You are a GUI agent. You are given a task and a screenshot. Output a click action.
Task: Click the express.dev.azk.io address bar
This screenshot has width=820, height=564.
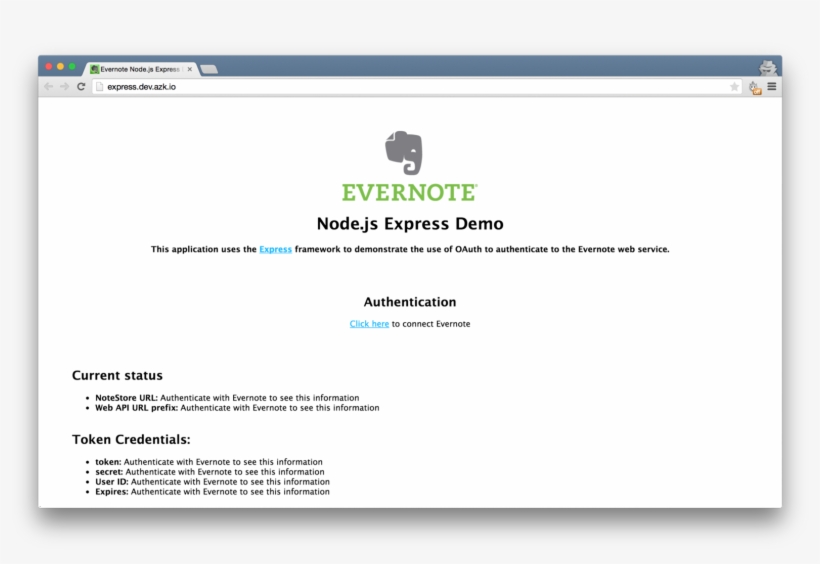[x=417, y=87]
